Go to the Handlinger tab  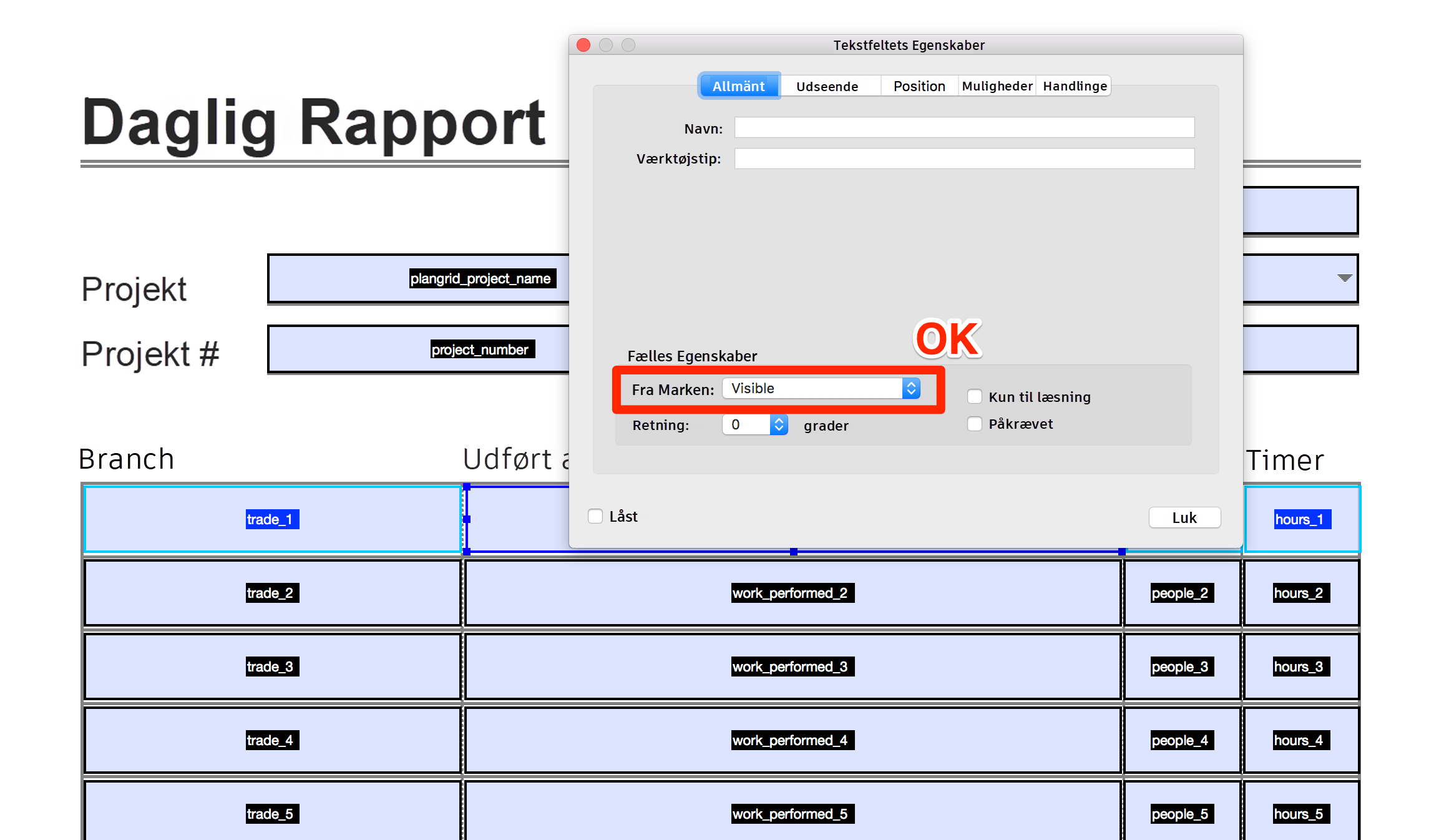pyautogui.click(x=1075, y=86)
